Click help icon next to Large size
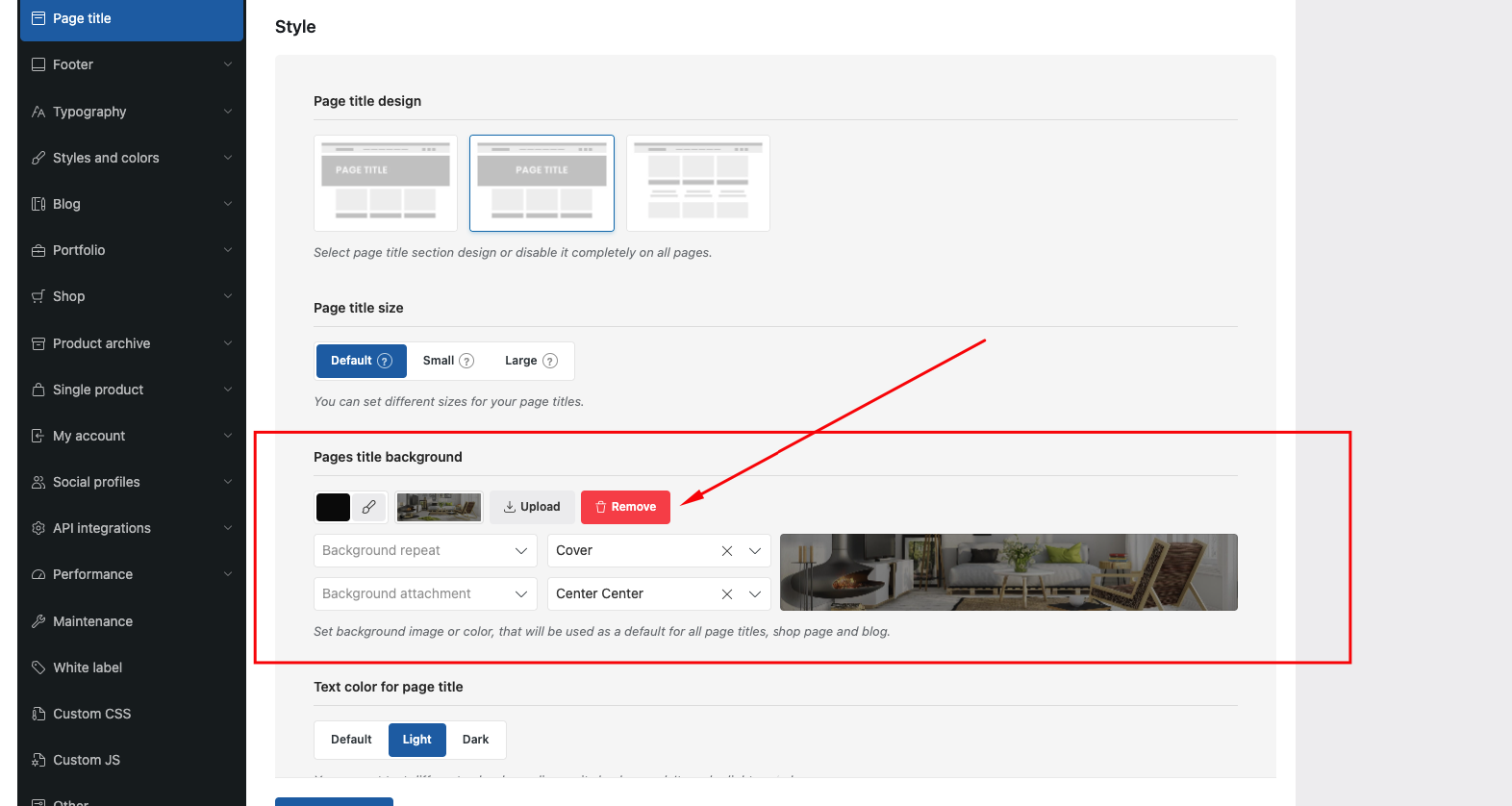Viewport: 1512px width, 806px height. click(x=550, y=361)
